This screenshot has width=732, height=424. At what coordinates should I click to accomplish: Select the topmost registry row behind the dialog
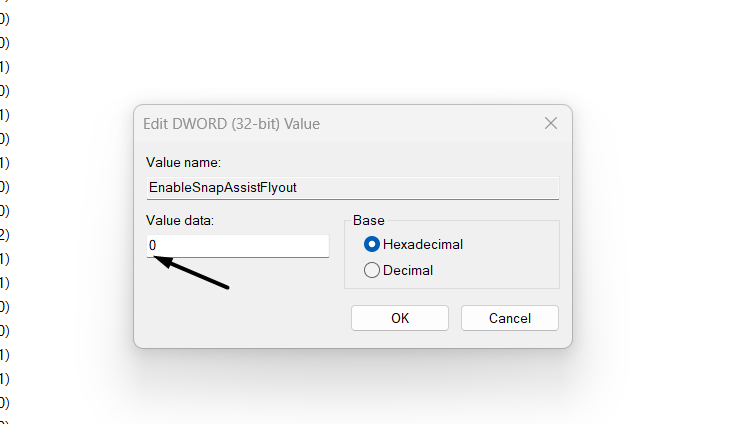point(4,19)
